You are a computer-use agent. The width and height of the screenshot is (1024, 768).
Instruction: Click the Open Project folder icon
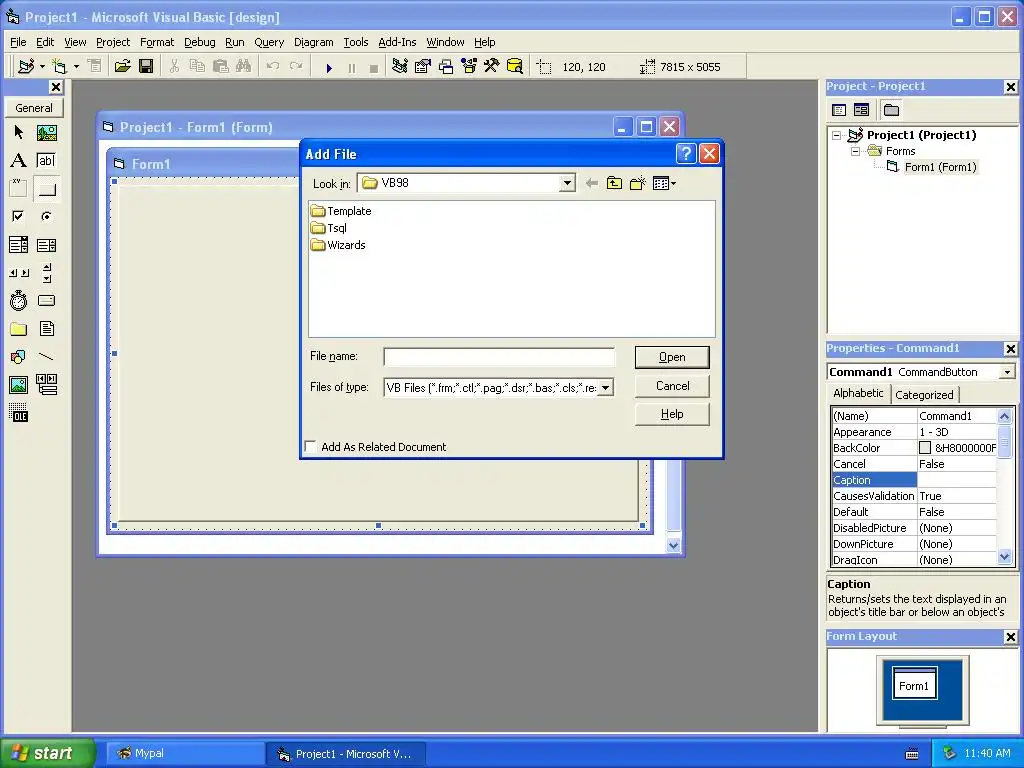click(122, 66)
